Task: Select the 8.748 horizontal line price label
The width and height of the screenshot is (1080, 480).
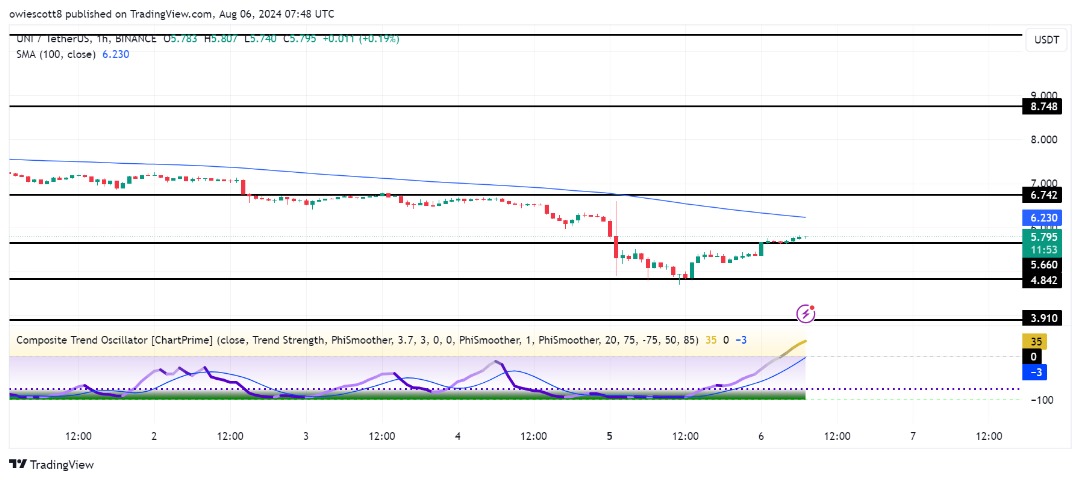Action: [x=1043, y=107]
